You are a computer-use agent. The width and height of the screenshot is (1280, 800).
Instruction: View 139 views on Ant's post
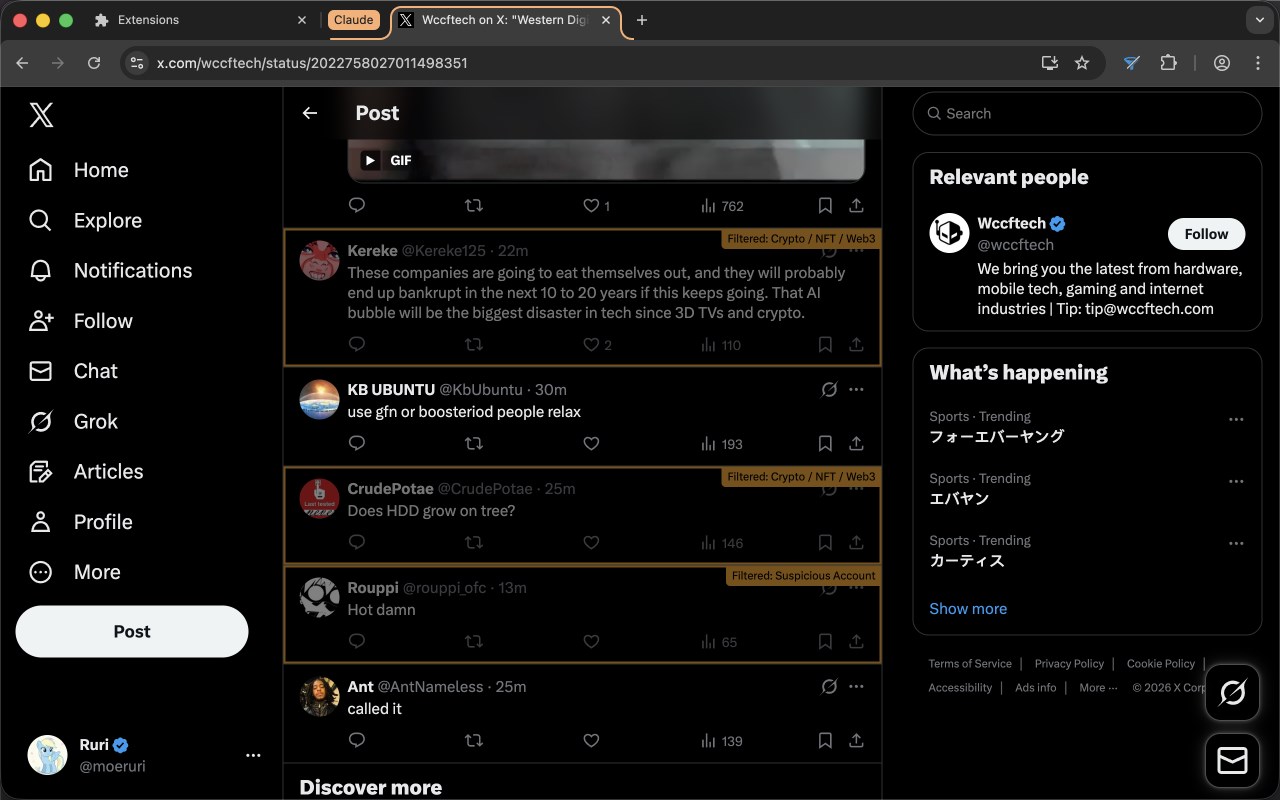point(722,741)
